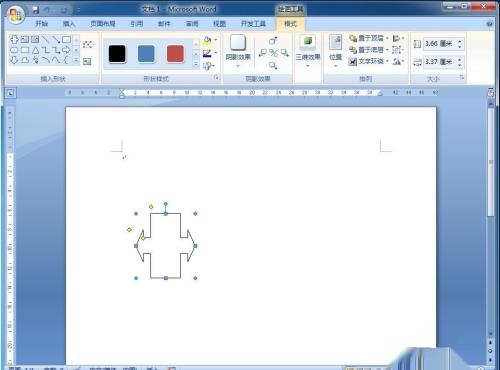500x370 pixels.
Task: Apply the black shape style swatch
Action: point(117,54)
